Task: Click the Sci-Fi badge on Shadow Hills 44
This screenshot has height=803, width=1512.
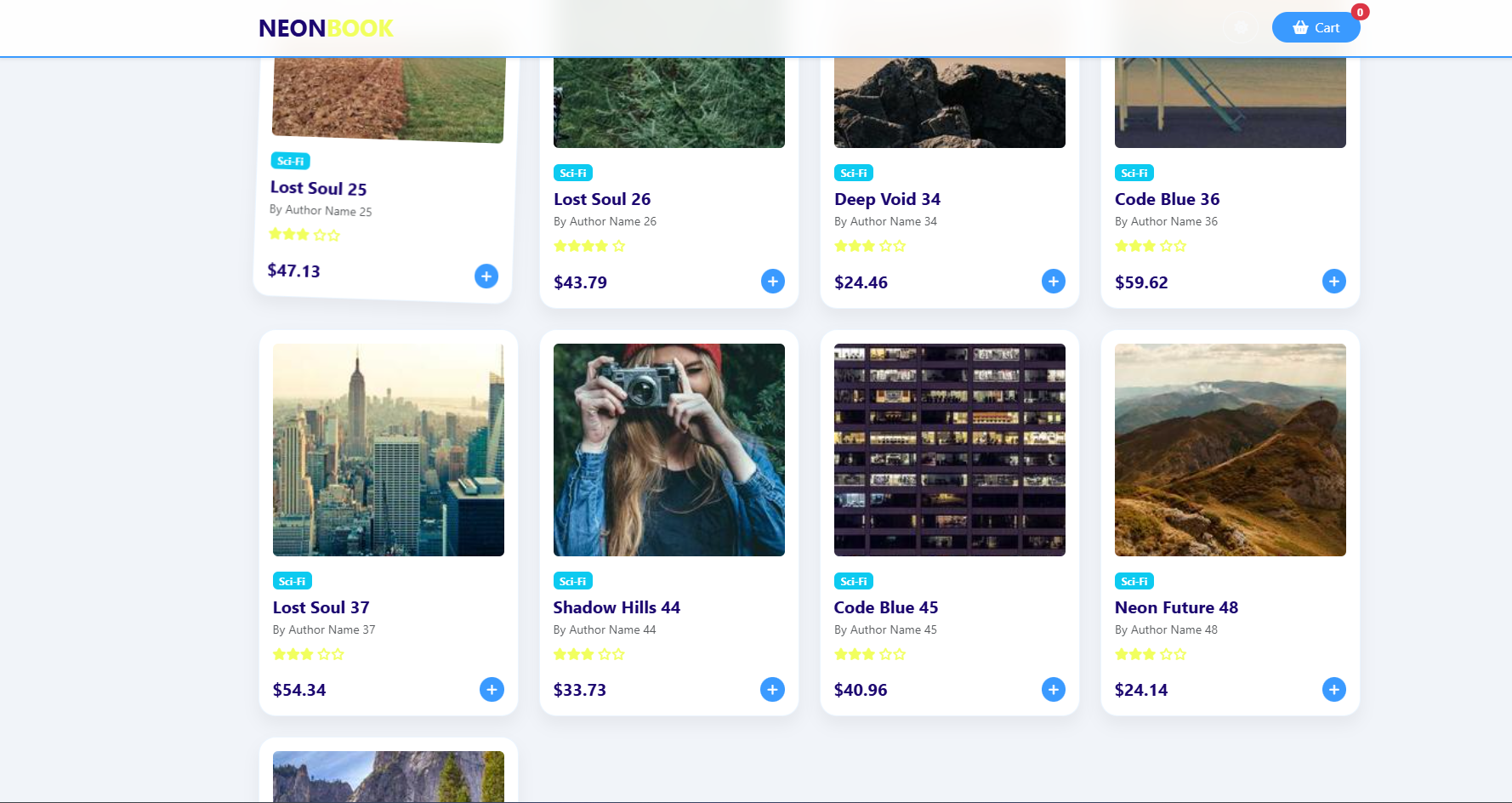Action: (x=573, y=581)
